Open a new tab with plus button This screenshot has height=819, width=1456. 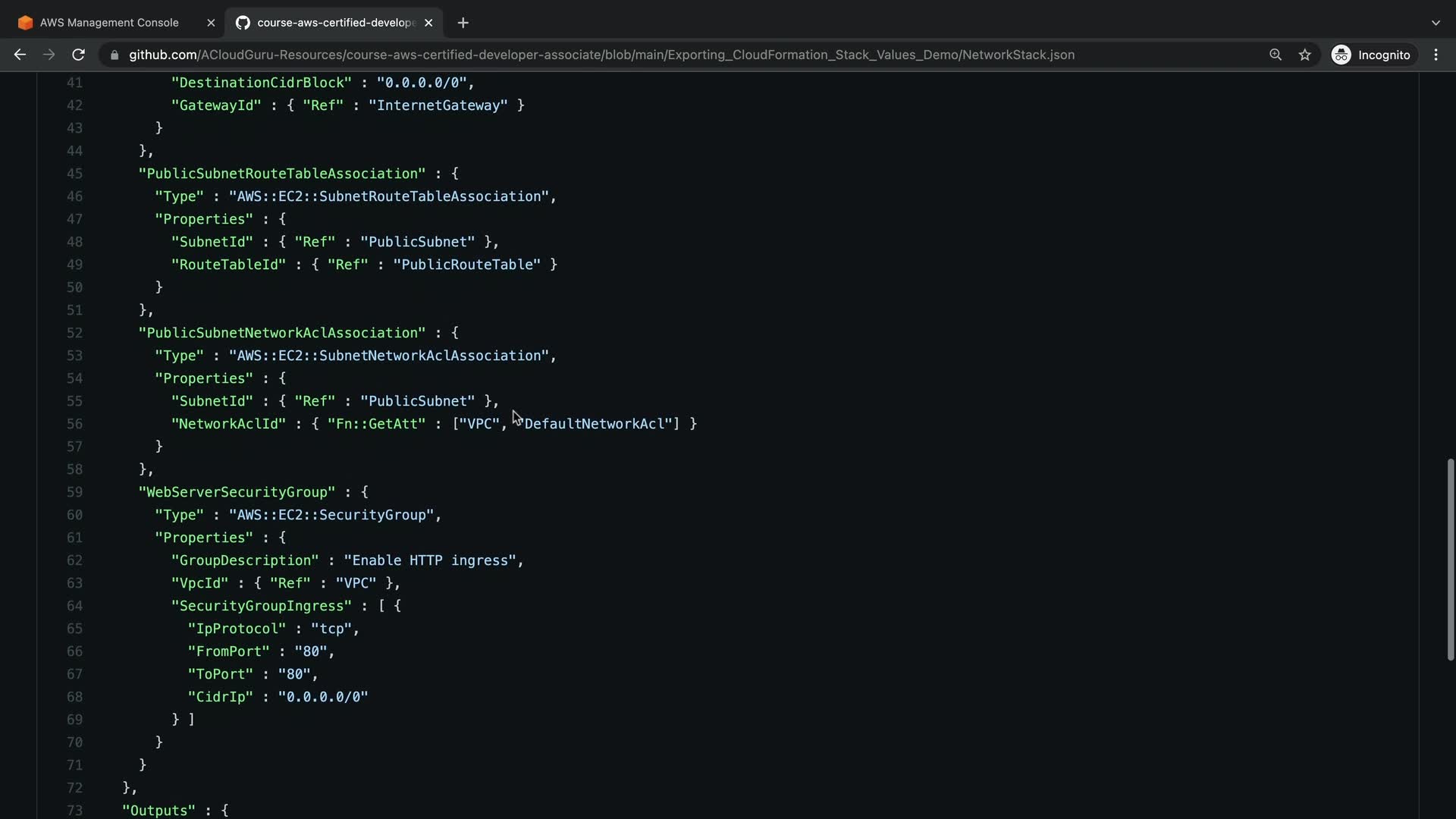(463, 23)
